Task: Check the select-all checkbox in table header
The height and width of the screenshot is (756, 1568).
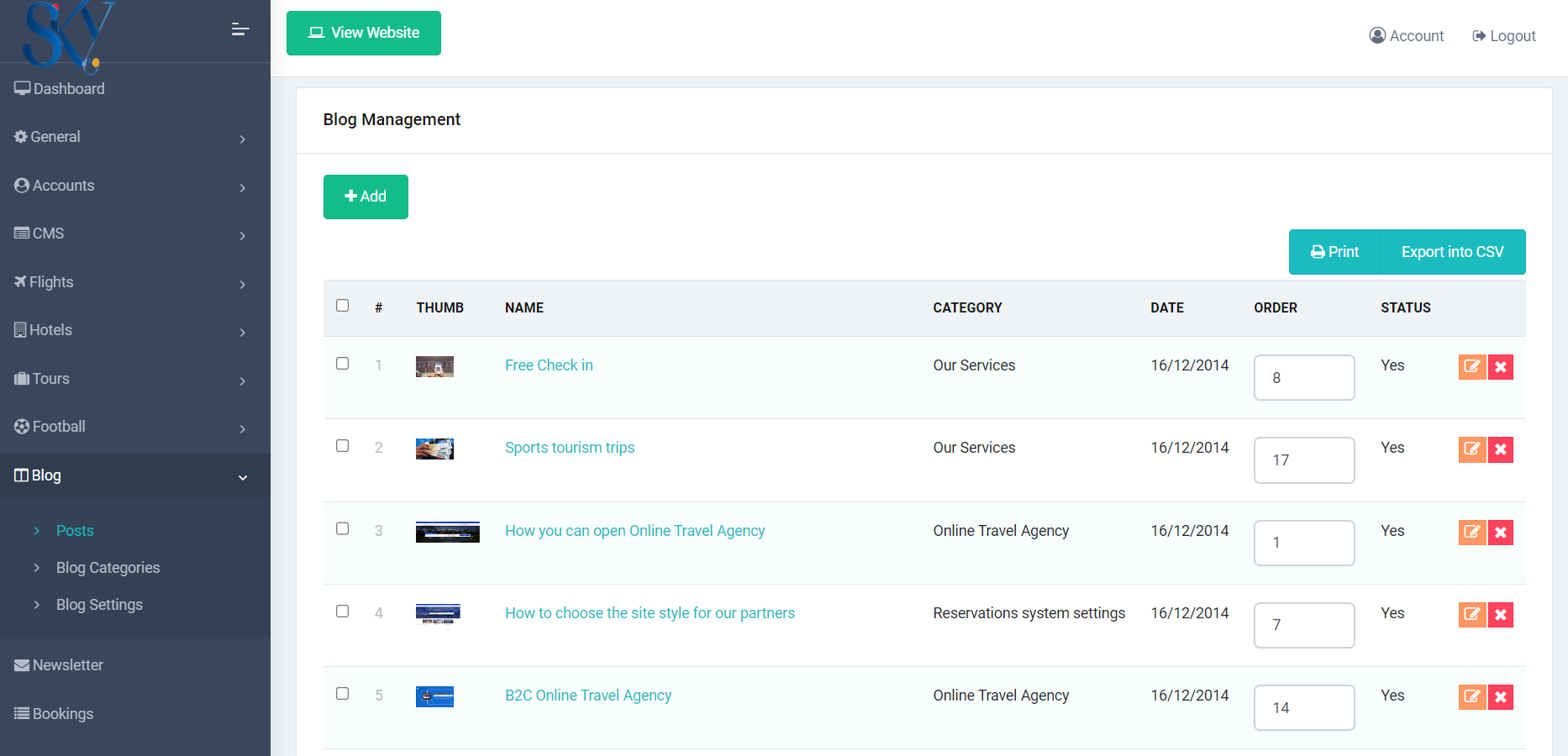Action: tap(343, 306)
